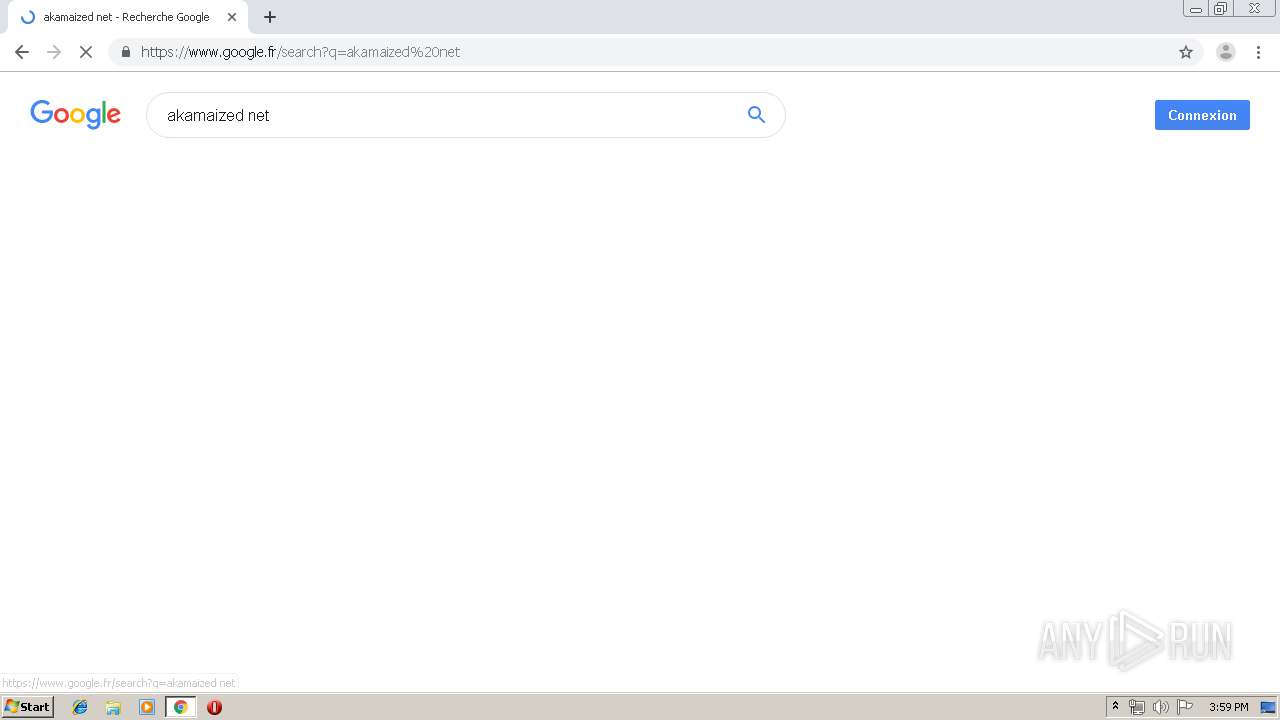This screenshot has height=720, width=1280.
Task: Open the volume speaker tray icon
Action: pos(1160,707)
